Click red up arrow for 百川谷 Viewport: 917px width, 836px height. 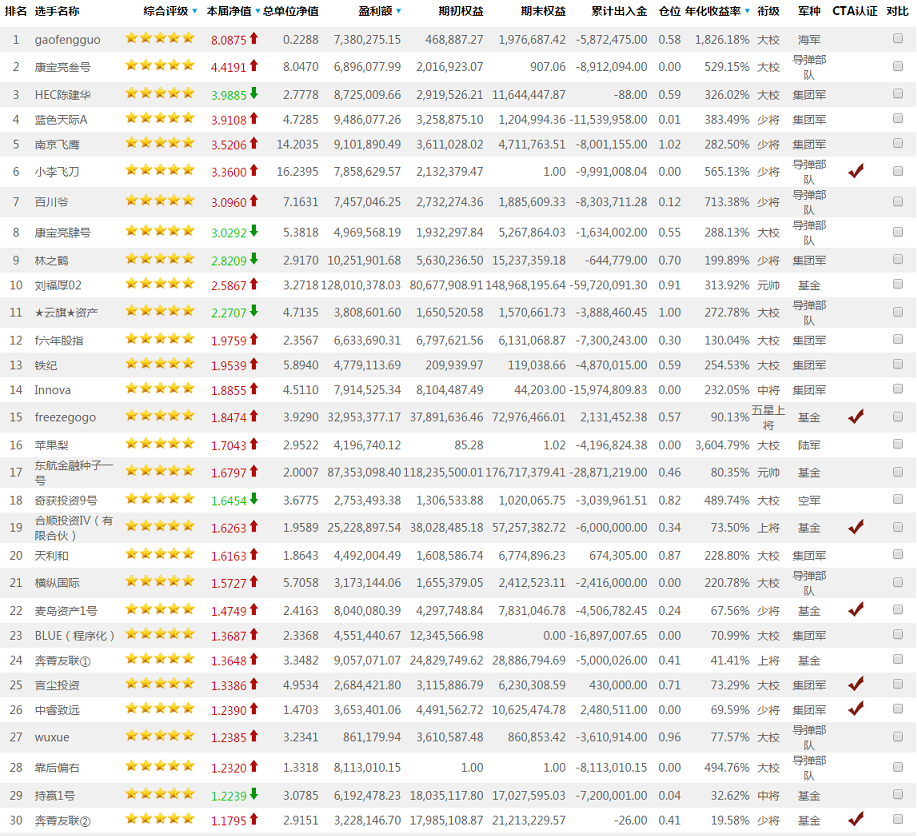(x=254, y=201)
